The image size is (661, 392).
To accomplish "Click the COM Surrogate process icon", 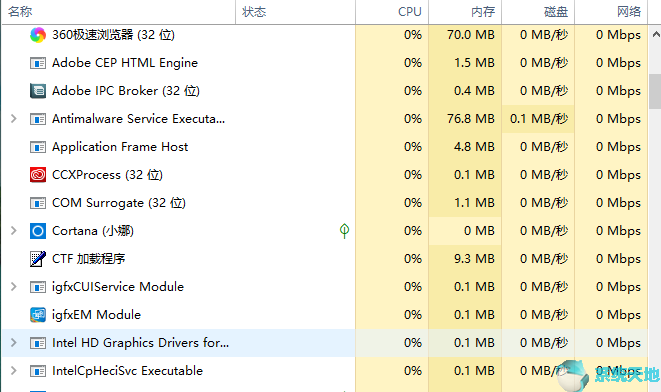I will [x=38, y=203].
